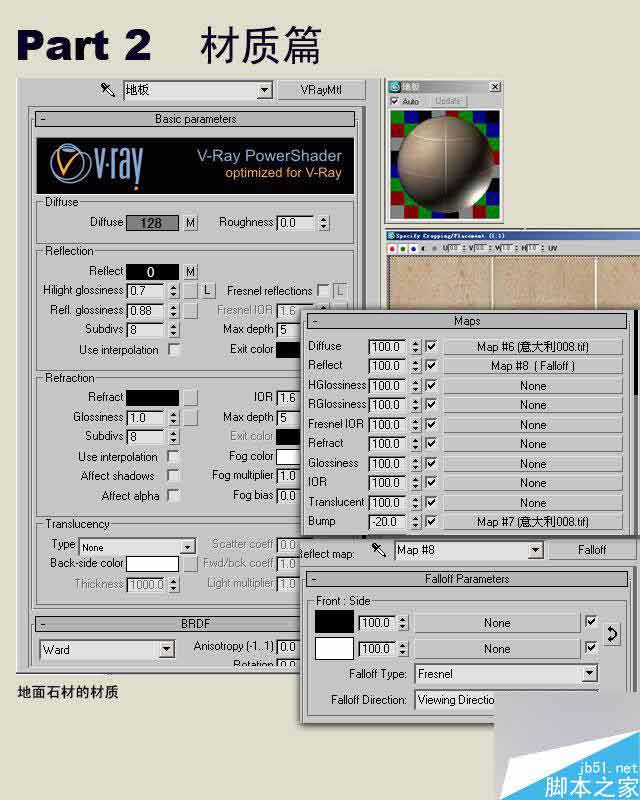Screen dimensions: 640x800
Task: Click the L button beside Fresnel reflections
Action: [x=340, y=291]
